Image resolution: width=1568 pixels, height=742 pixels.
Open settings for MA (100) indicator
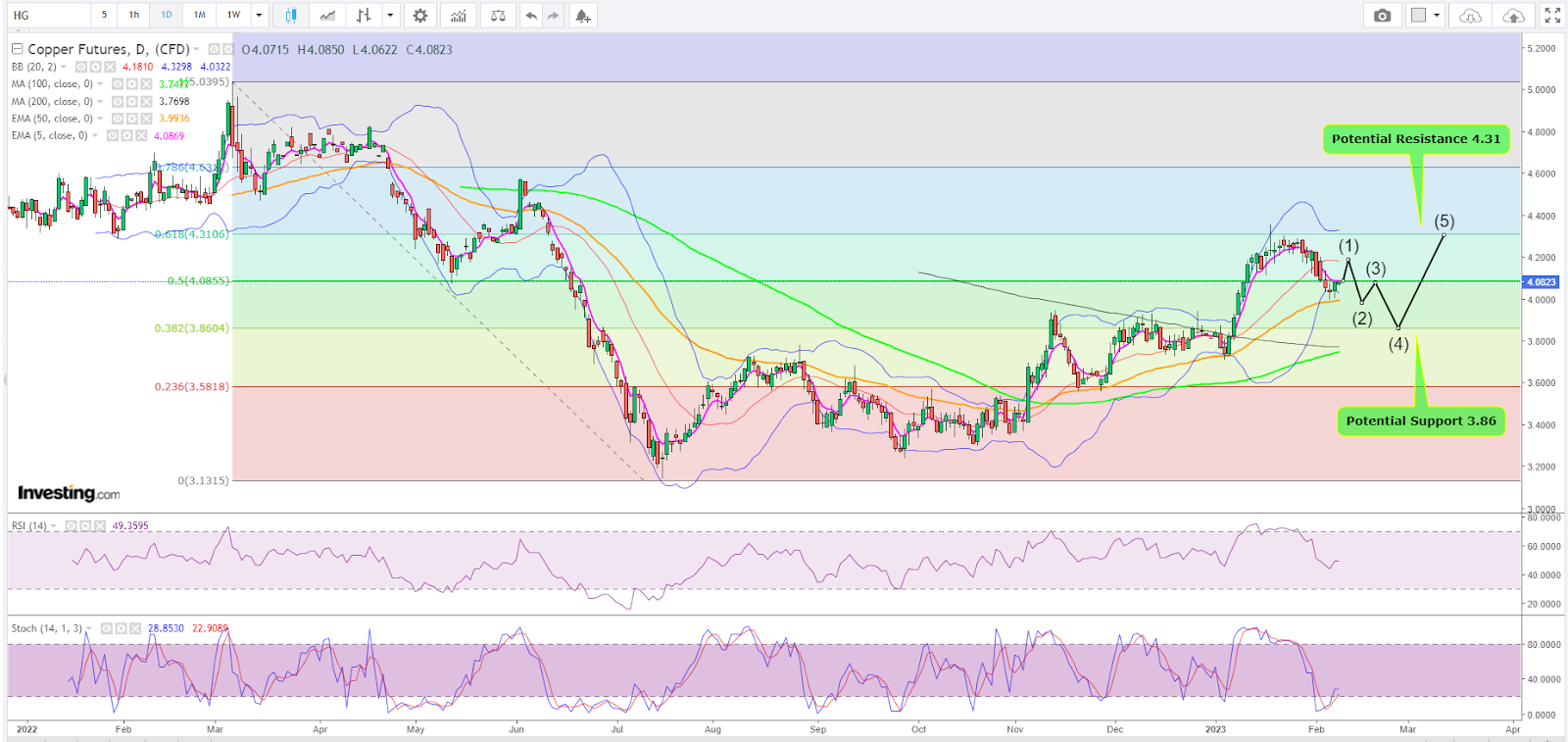(x=132, y=84)
